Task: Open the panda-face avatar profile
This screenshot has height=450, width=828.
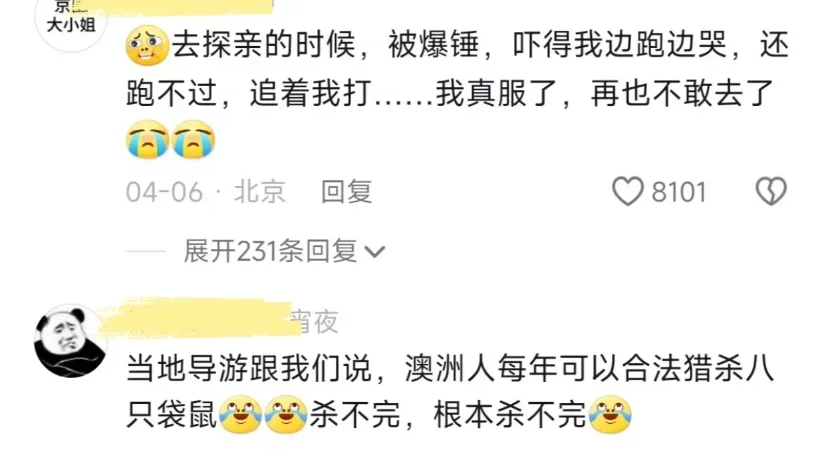Action: 70,341
